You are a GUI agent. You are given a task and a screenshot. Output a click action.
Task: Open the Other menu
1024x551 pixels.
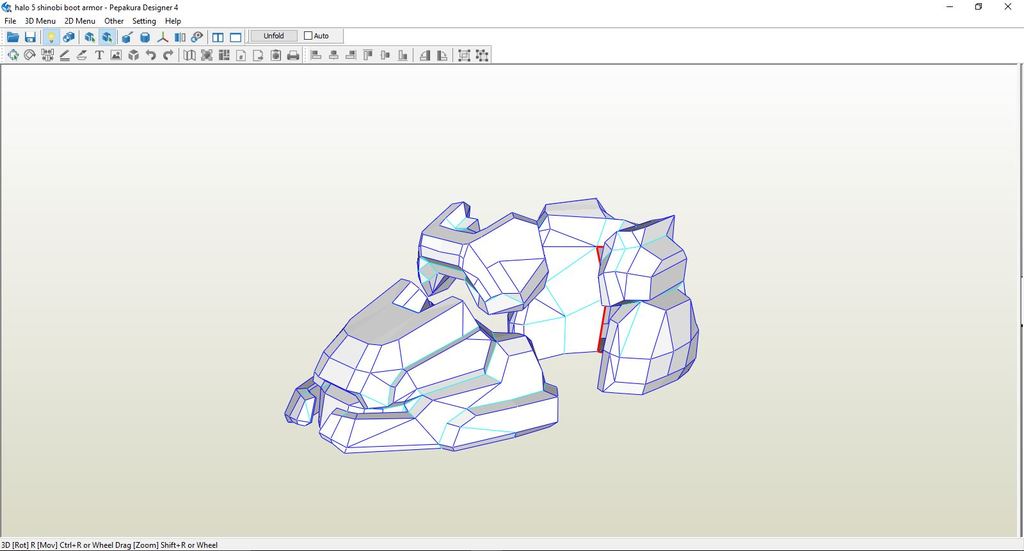[x=114, y=21]
